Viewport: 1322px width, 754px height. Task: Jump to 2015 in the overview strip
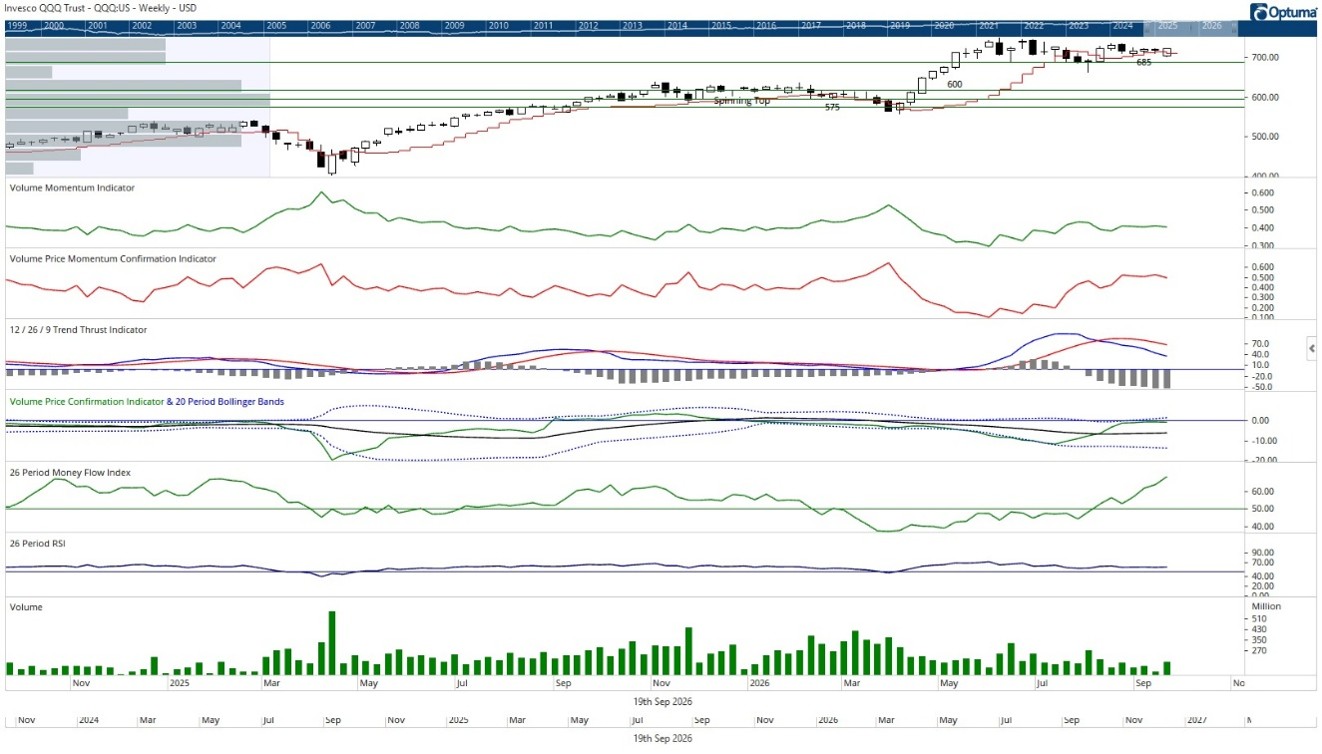pyautogui.click(x=721, y=25)
